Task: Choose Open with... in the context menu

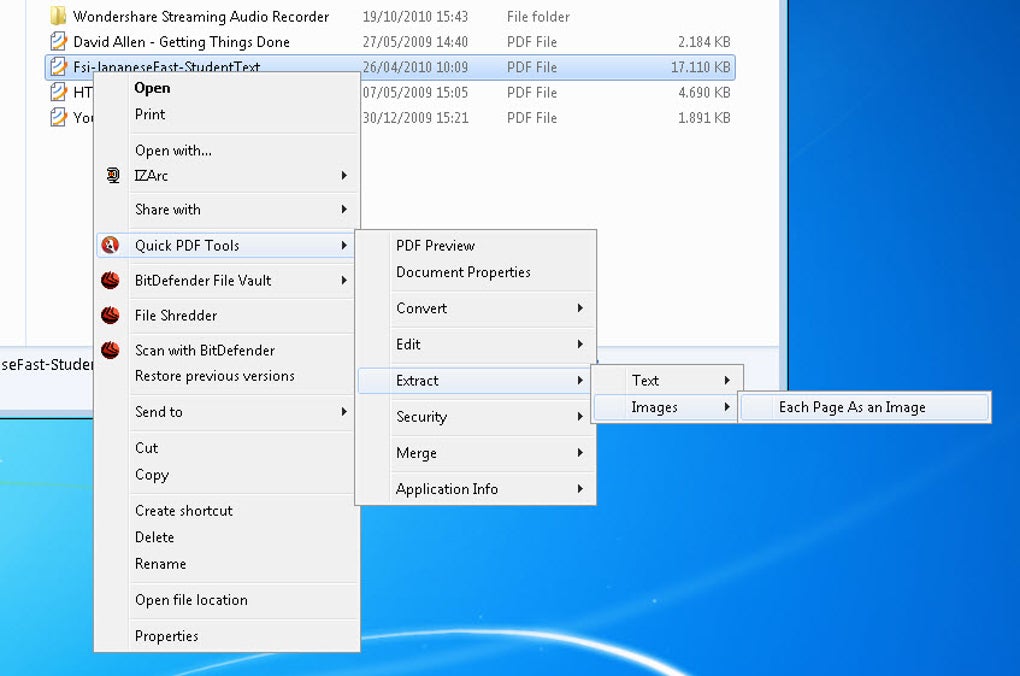Action: (173, 150)
